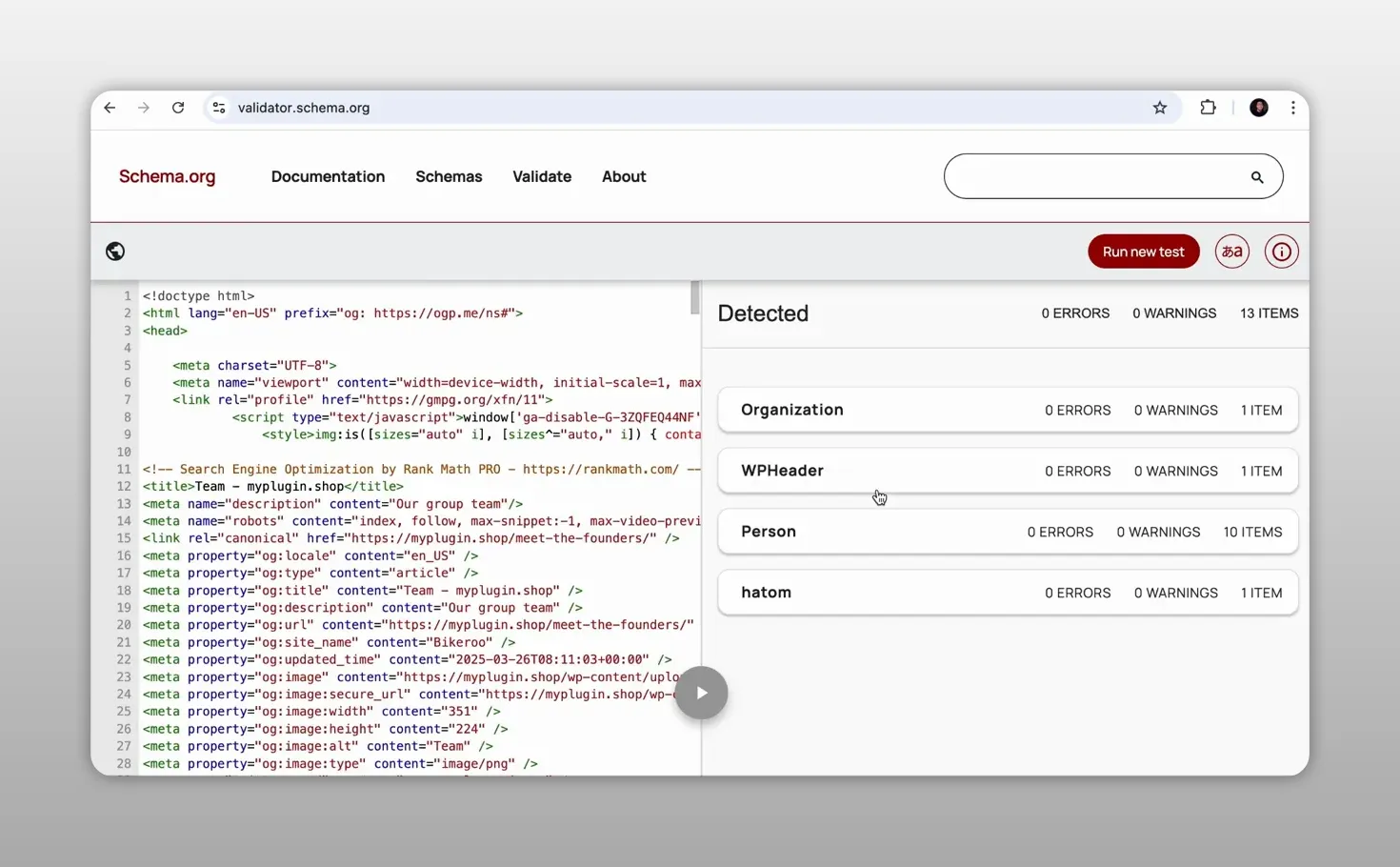Viewport: 1400px width, 867px height.
Task: Click the description meta on line 13
Action: 333,504
